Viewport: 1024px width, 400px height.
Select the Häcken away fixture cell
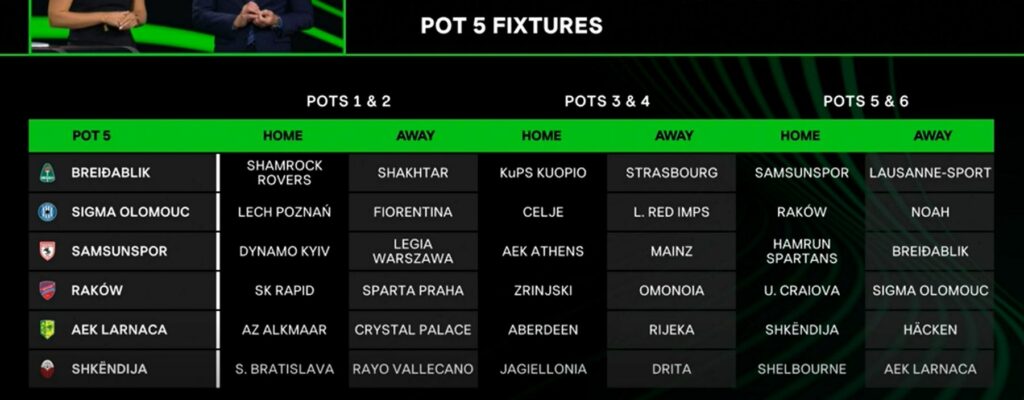click(x=930, y=329)
